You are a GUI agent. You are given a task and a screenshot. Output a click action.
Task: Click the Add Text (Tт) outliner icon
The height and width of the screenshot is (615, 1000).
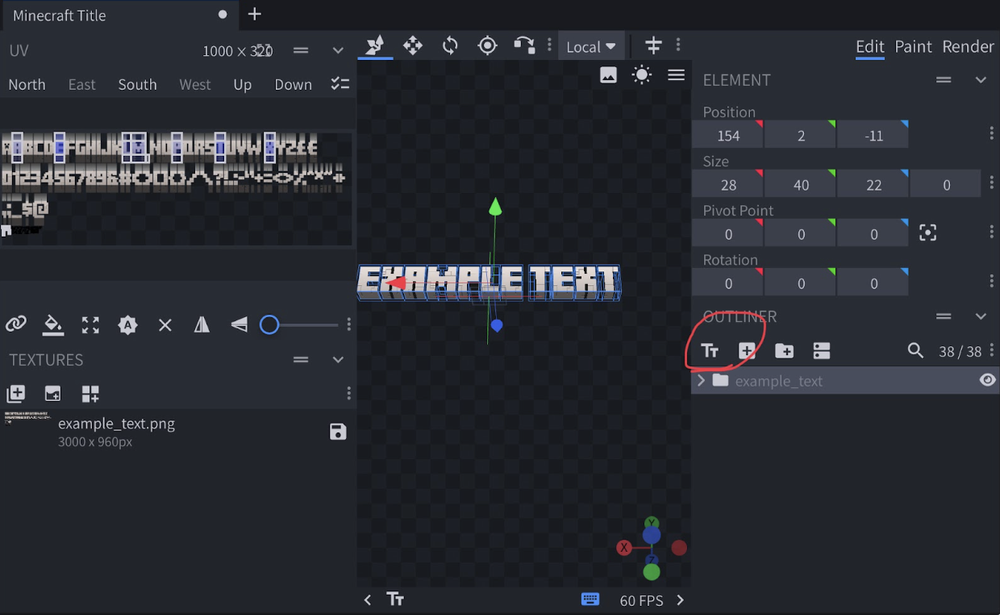click(710, 350)
